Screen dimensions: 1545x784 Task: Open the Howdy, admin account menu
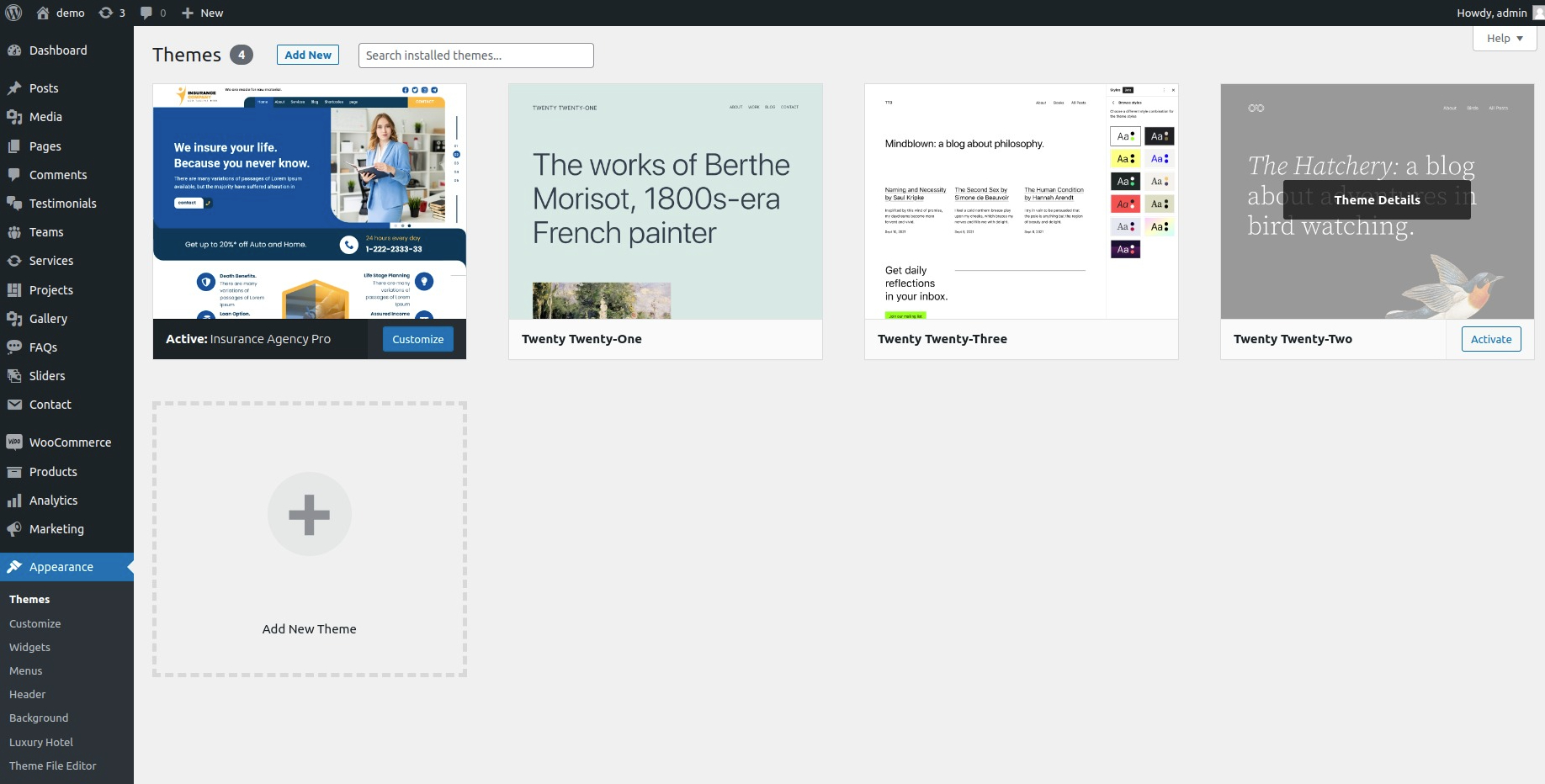pos(1500,13)
